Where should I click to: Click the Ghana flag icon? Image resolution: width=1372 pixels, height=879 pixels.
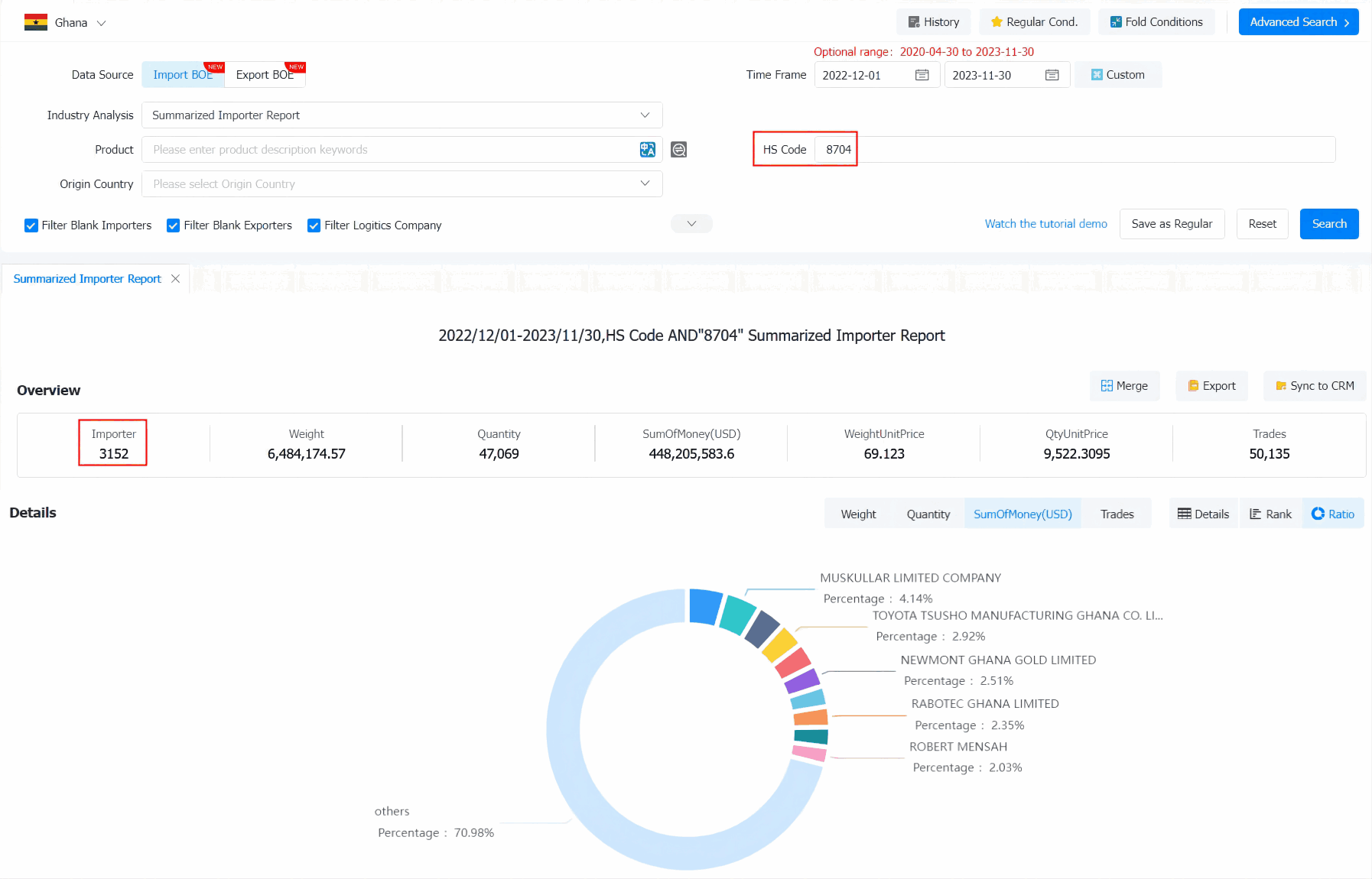(35, 22)
